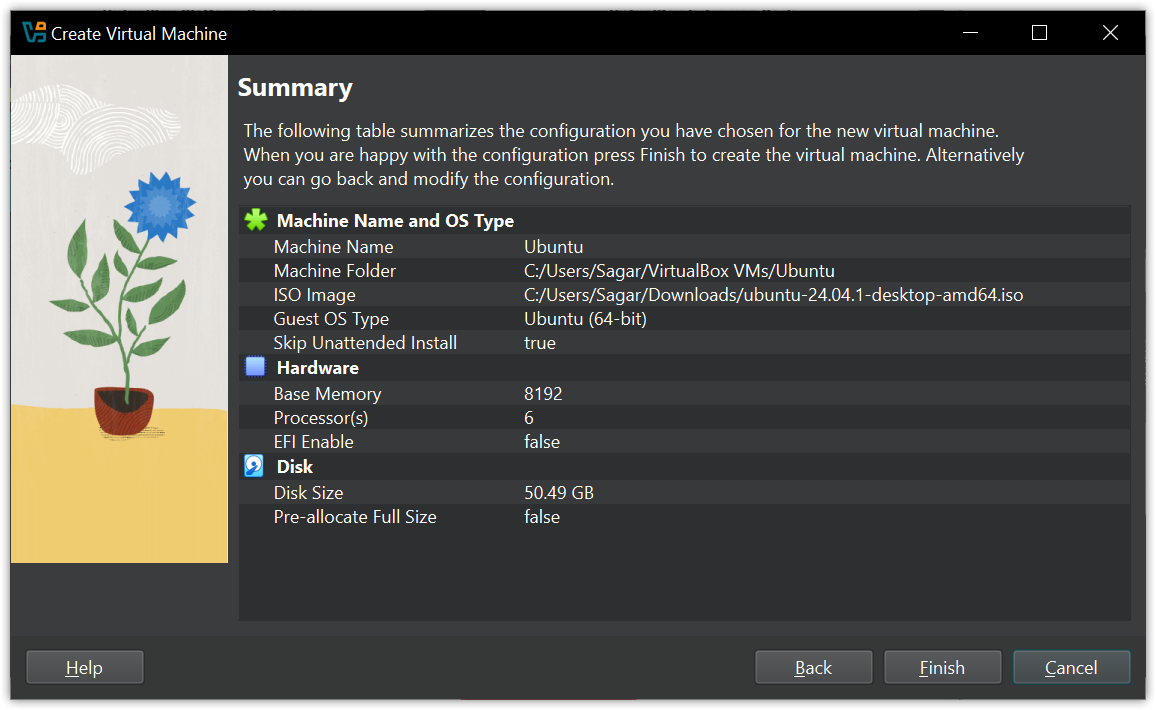Click the Guest OS Type label
This screenshot has width=1156, height=710.
331,319
